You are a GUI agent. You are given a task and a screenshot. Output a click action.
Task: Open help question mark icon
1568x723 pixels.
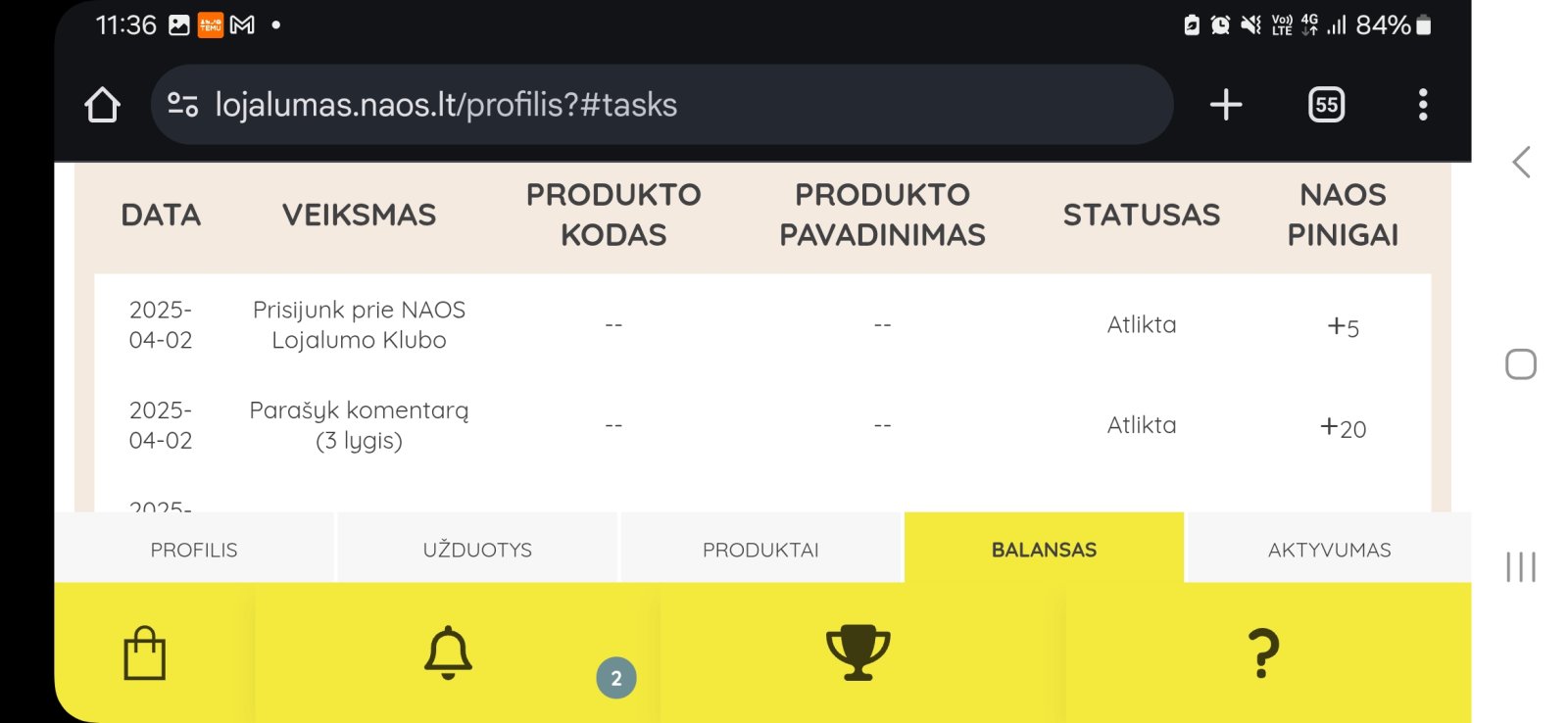click(1264, 653)
